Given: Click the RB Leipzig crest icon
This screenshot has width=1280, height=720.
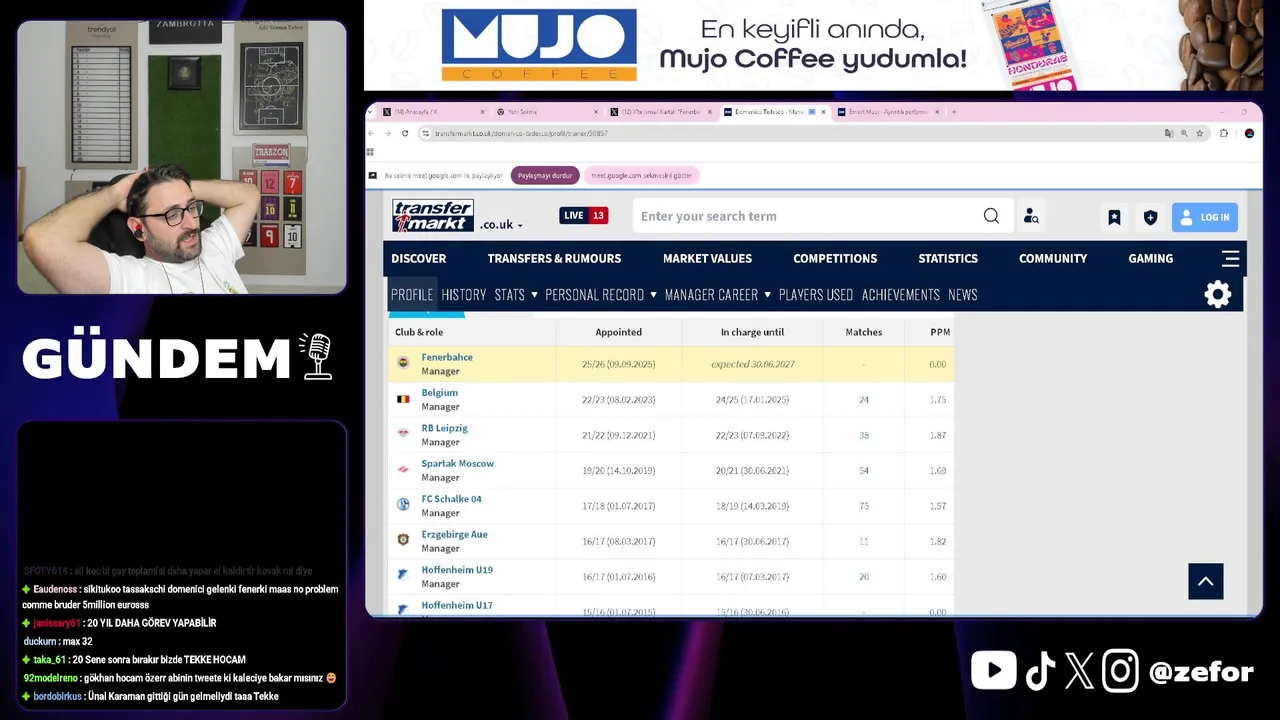Looking at the screenshot, I should (403, 433).
